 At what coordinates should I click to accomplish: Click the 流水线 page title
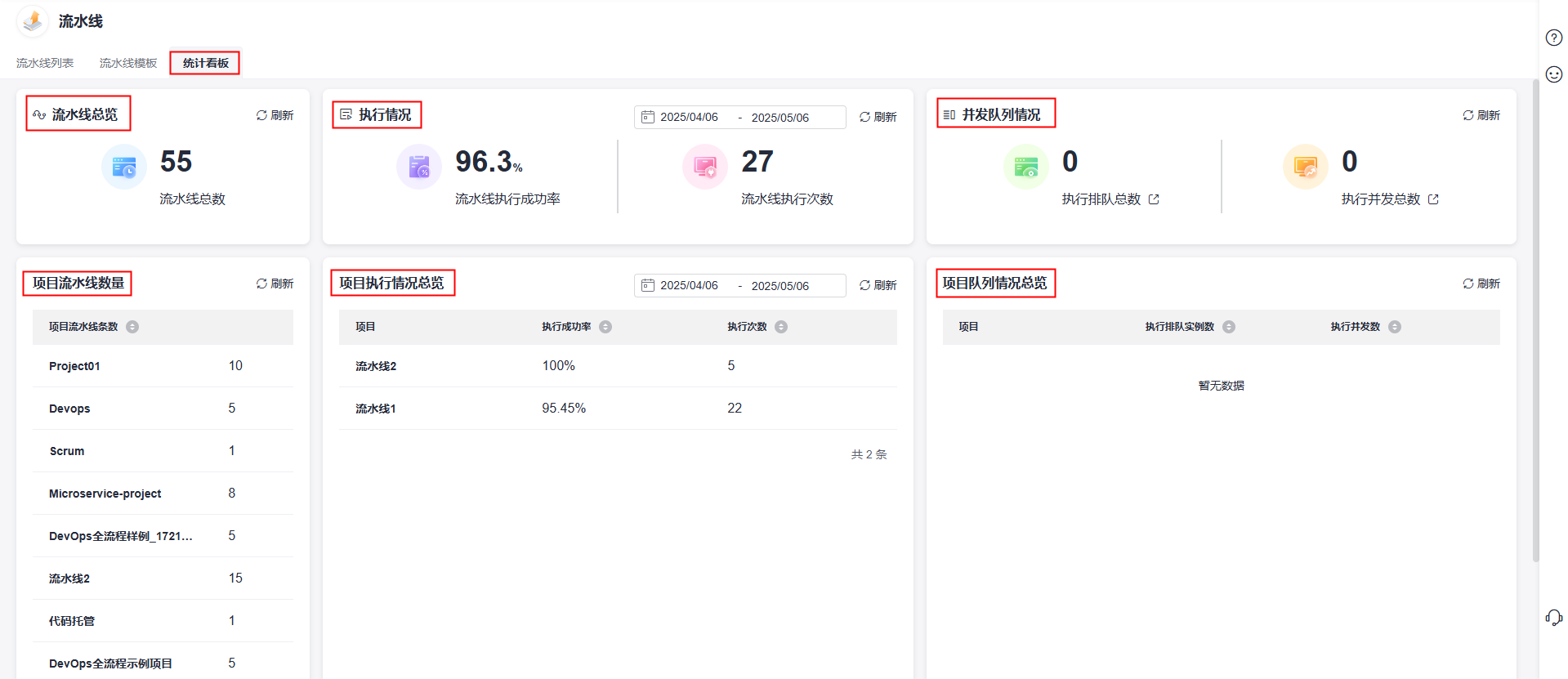[81, 21]
